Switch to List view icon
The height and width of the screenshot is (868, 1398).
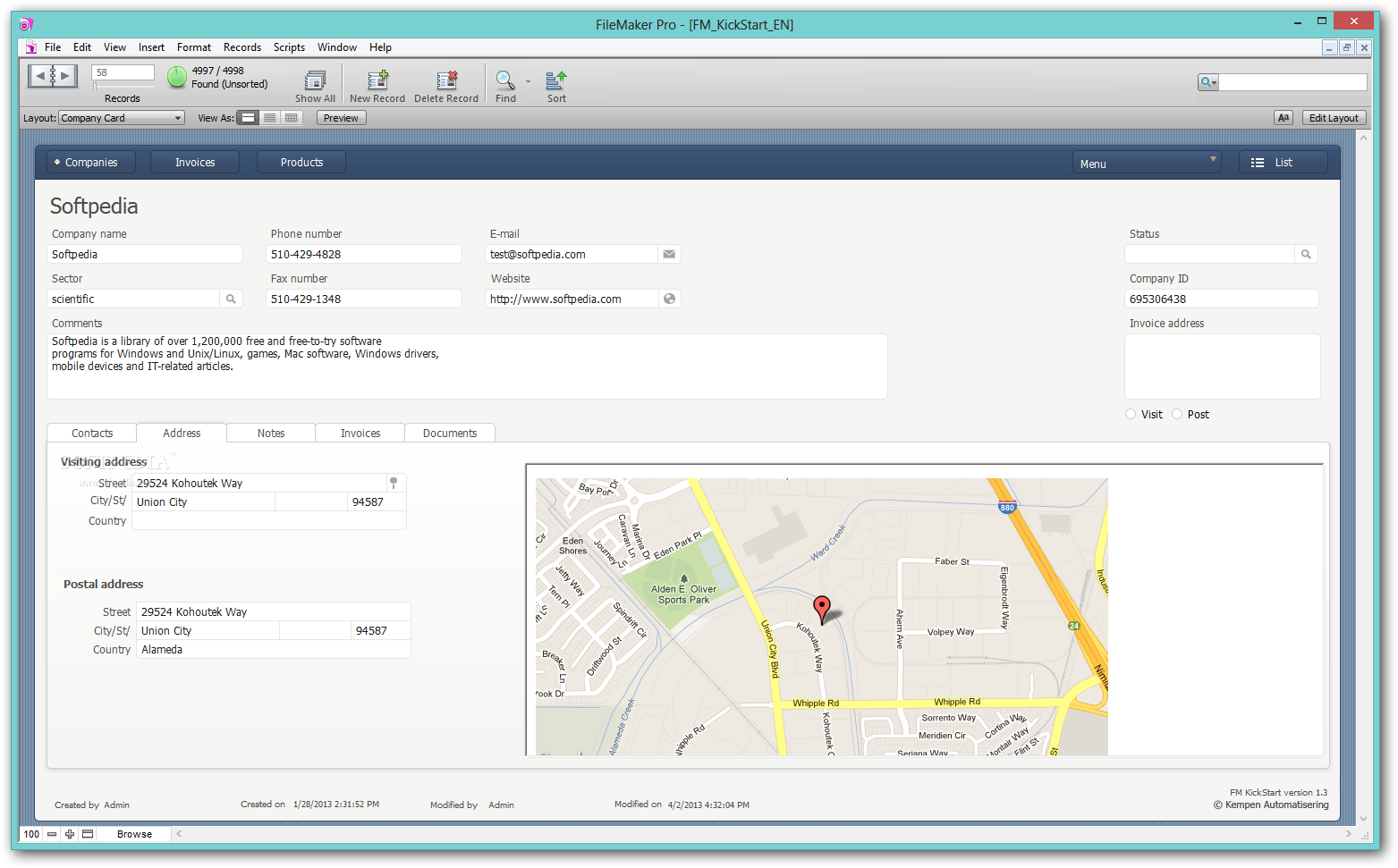[269, 118]
